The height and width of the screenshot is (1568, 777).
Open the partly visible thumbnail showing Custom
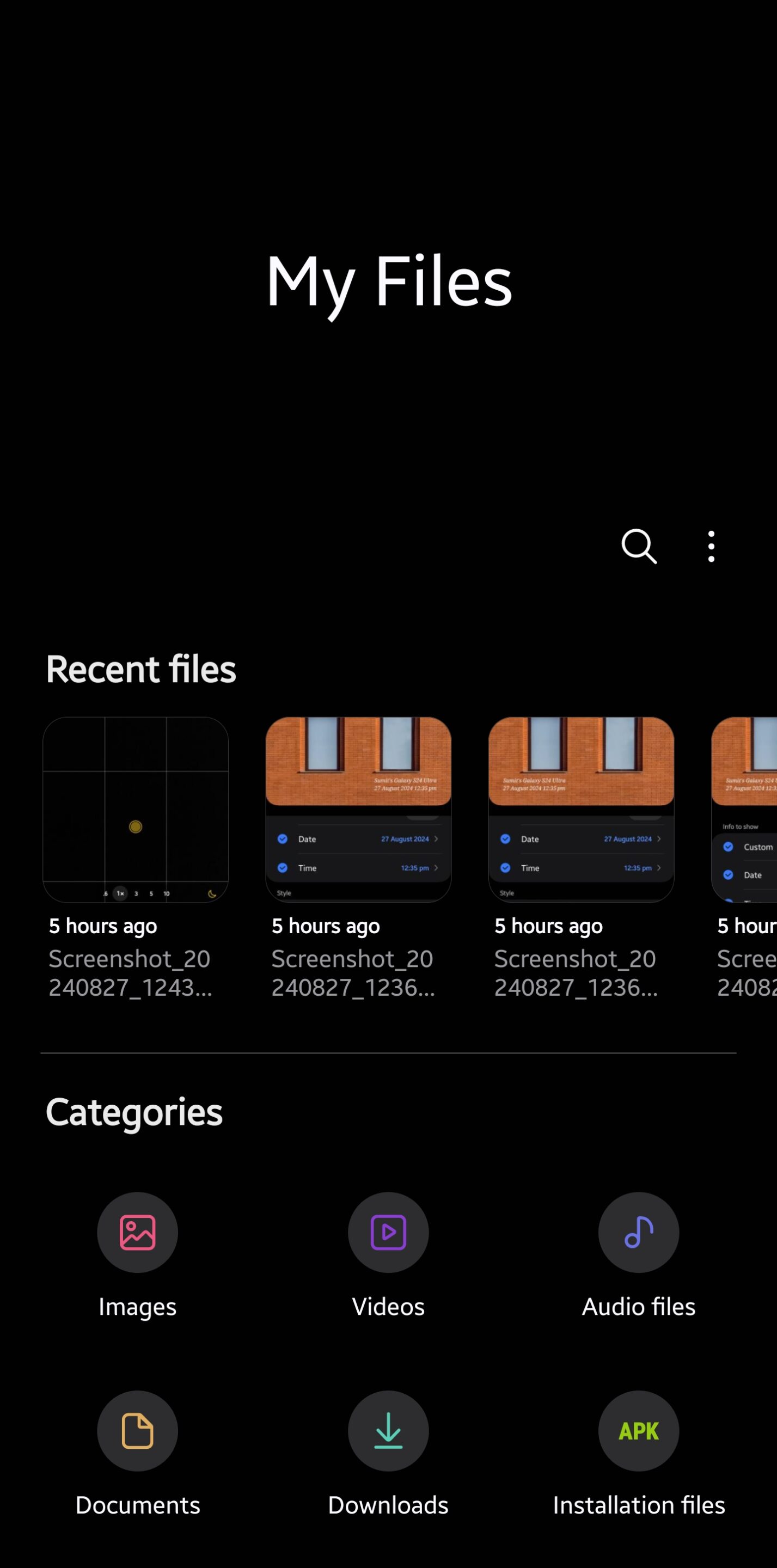744,810
